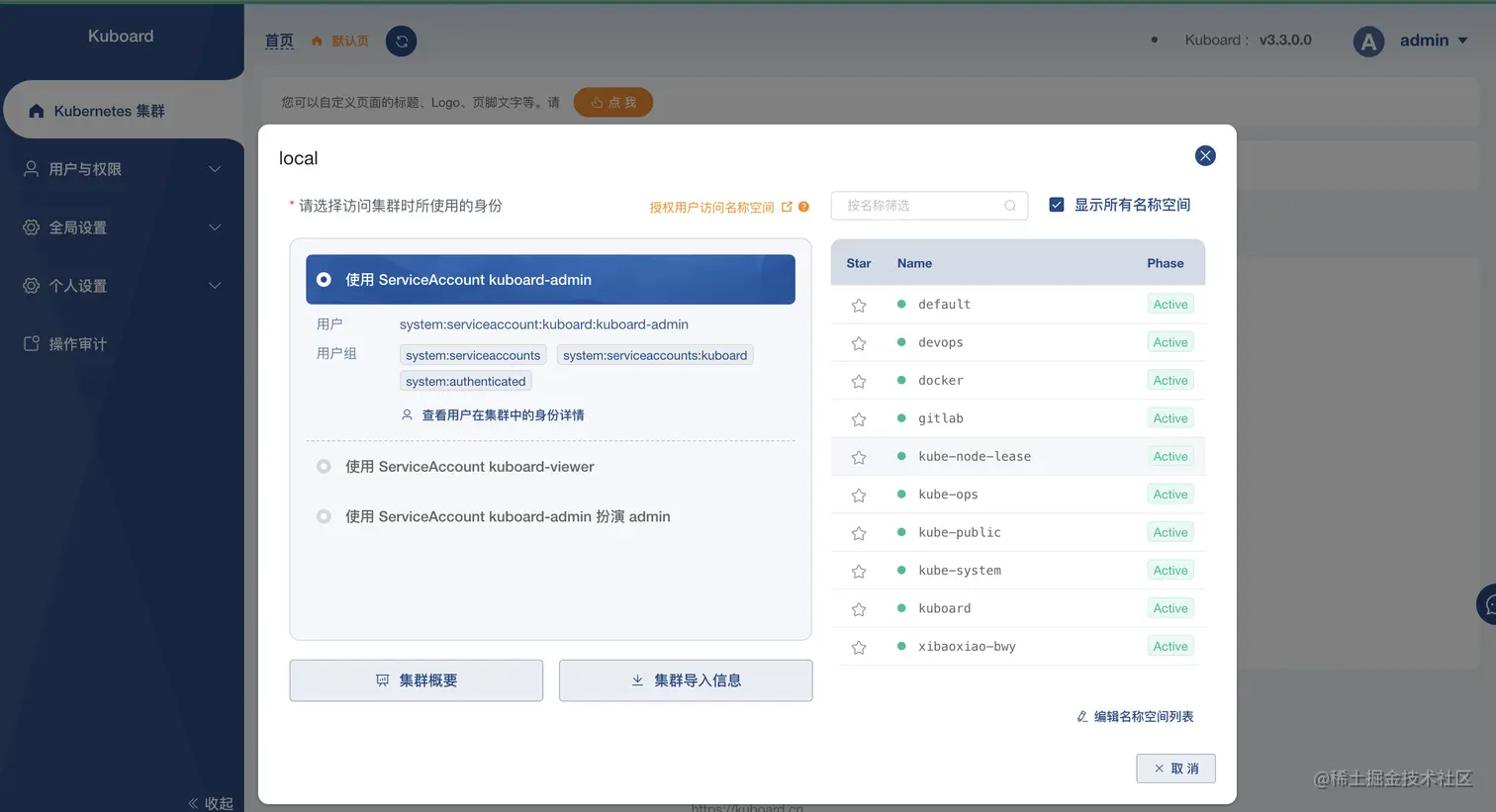Go to 首页 breadcrumb
Screen dimensions: 1496x812
[279, 41]
